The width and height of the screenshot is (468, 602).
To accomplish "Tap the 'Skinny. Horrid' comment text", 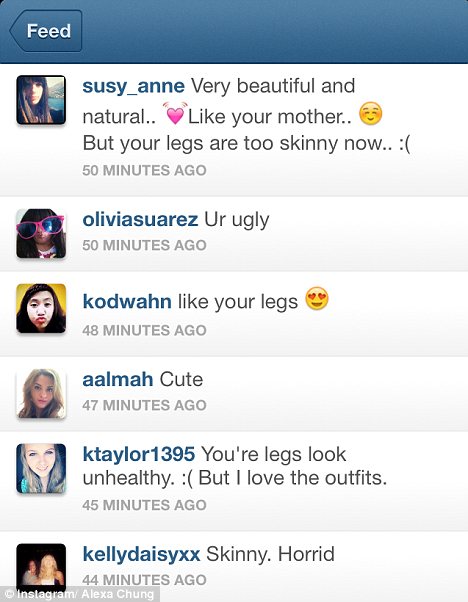I will point(271,554).
